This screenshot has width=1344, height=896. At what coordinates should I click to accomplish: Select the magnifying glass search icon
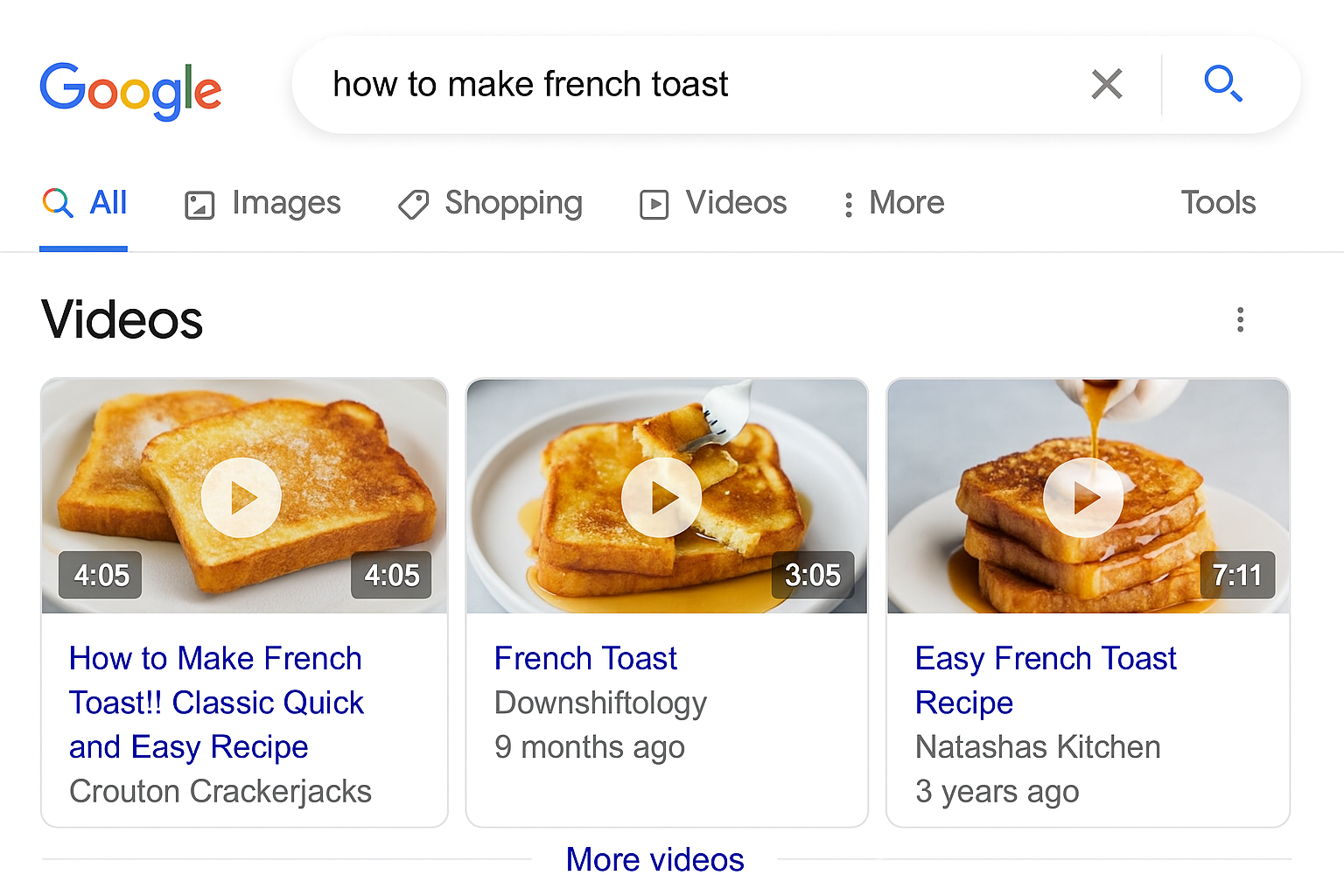1223,84
